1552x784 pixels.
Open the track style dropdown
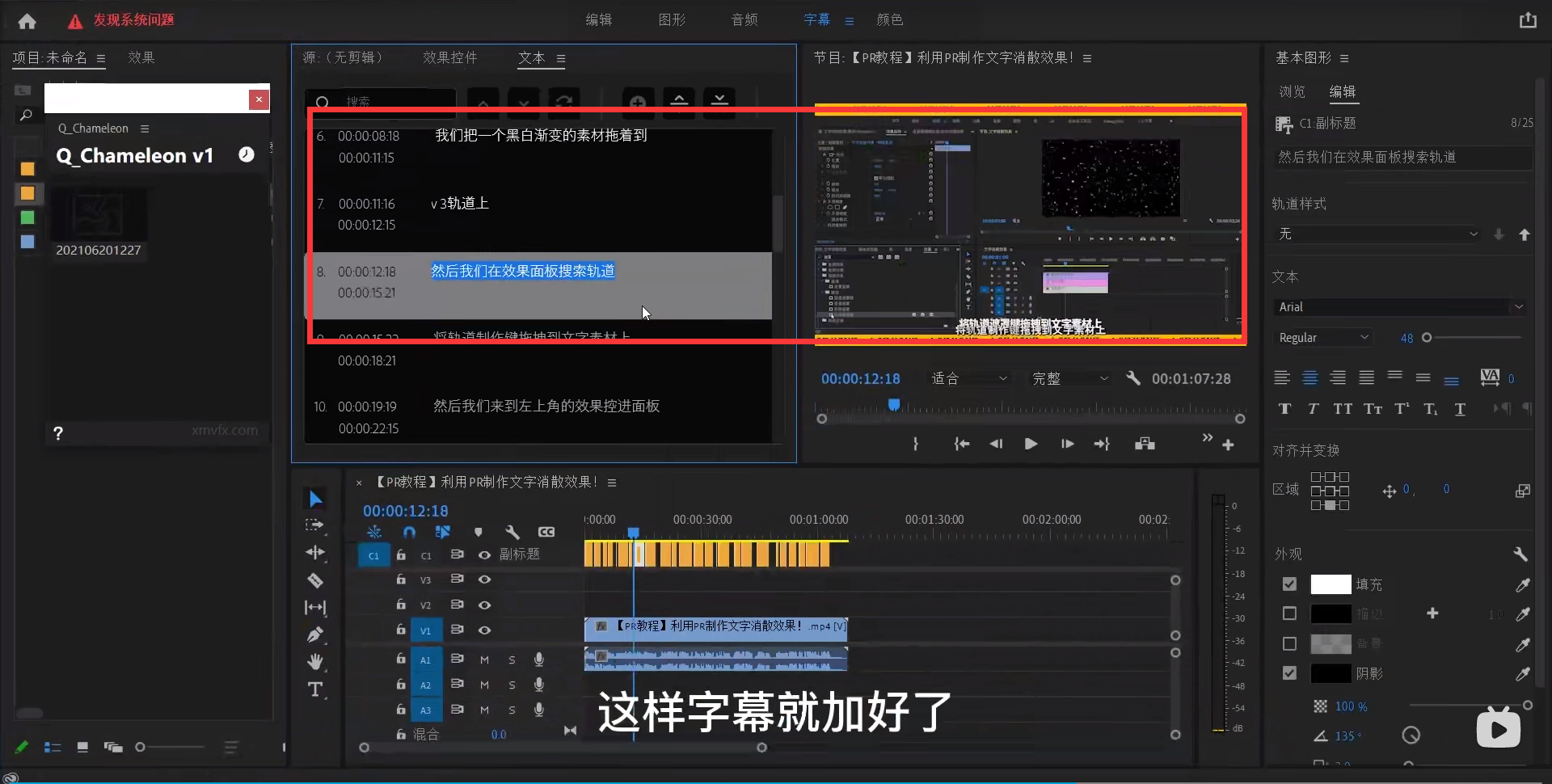tap(1378, 234)
